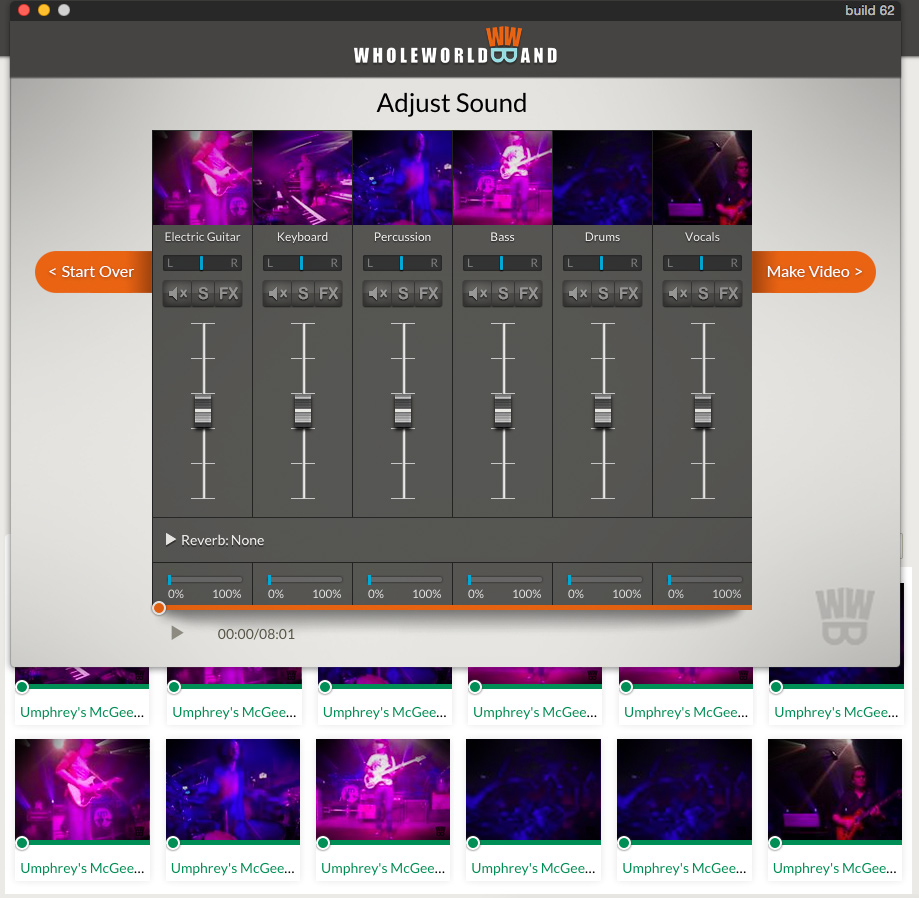Mute the Bass channel

pyautogui.click(x=478, y=294)
